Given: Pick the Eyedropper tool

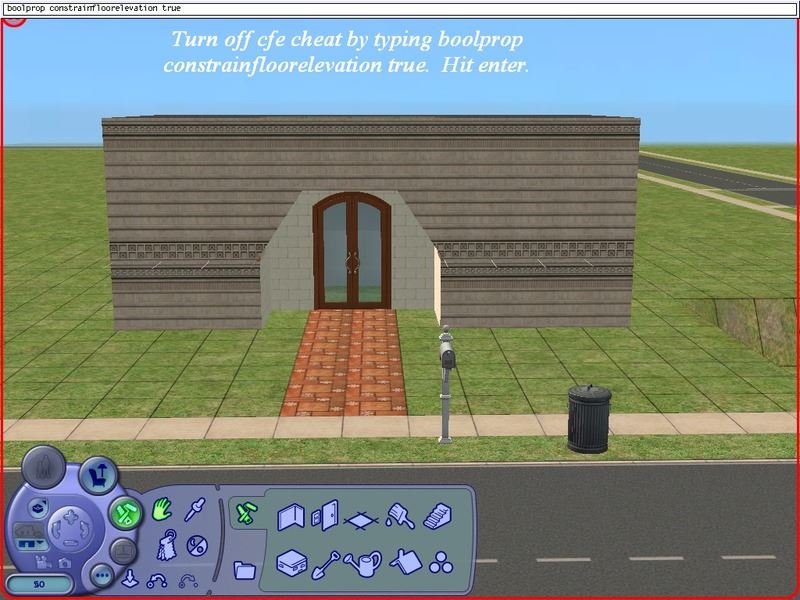Looking at the screenshot, I should [x=194, y=509].
